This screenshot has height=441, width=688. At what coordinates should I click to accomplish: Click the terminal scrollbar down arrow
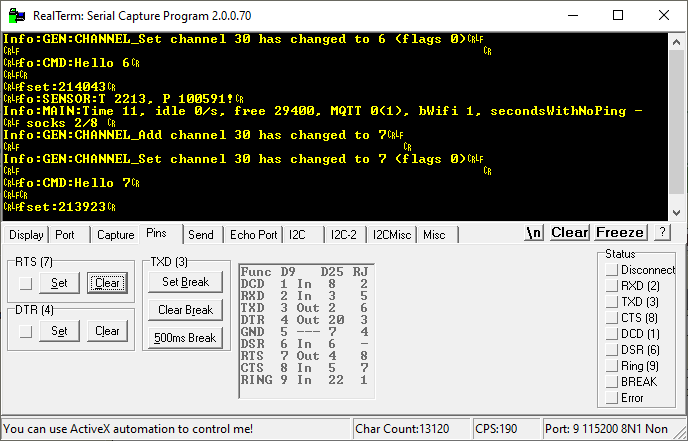676,213
